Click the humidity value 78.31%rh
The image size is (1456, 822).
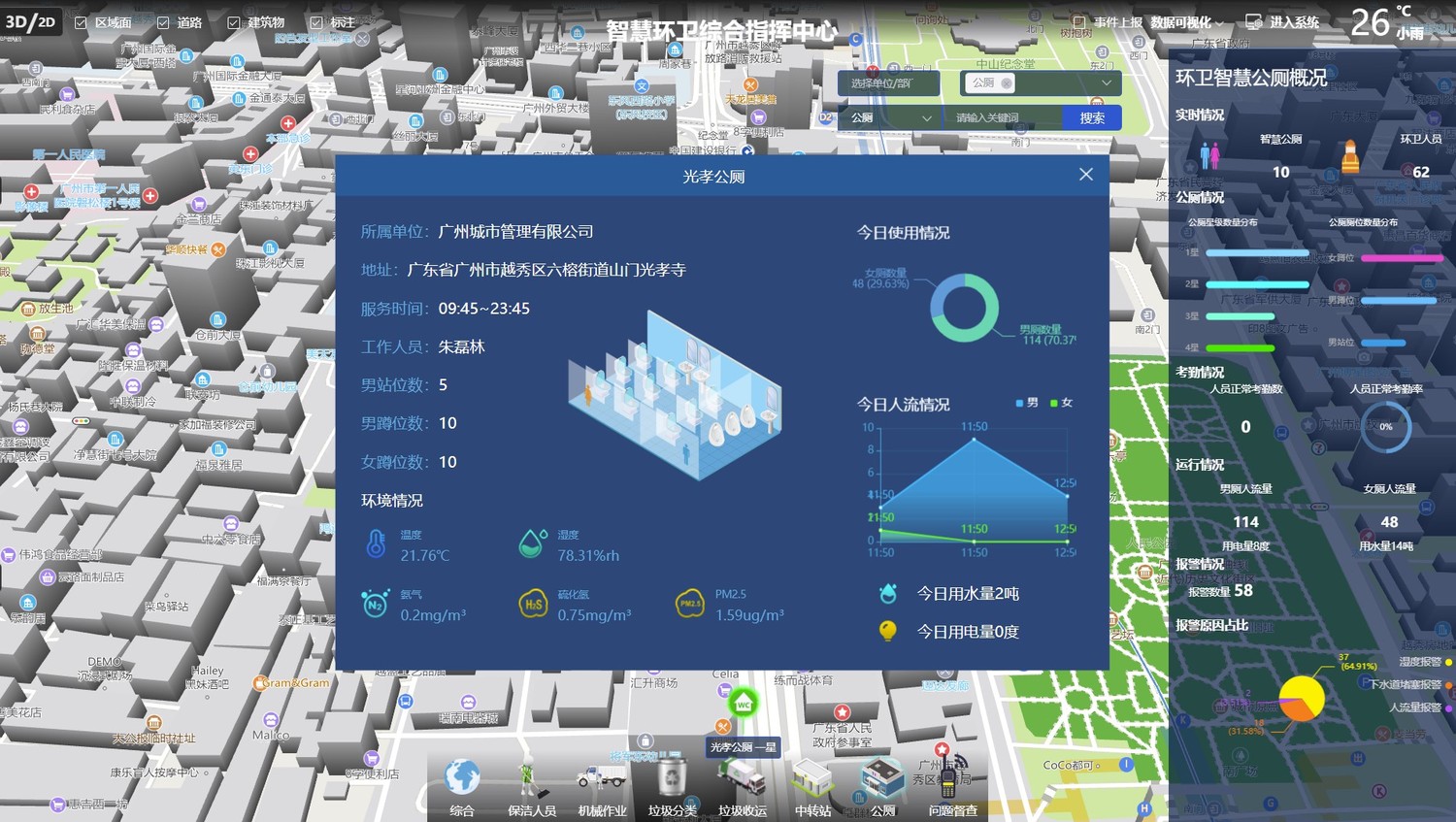(x=588, y=555)
